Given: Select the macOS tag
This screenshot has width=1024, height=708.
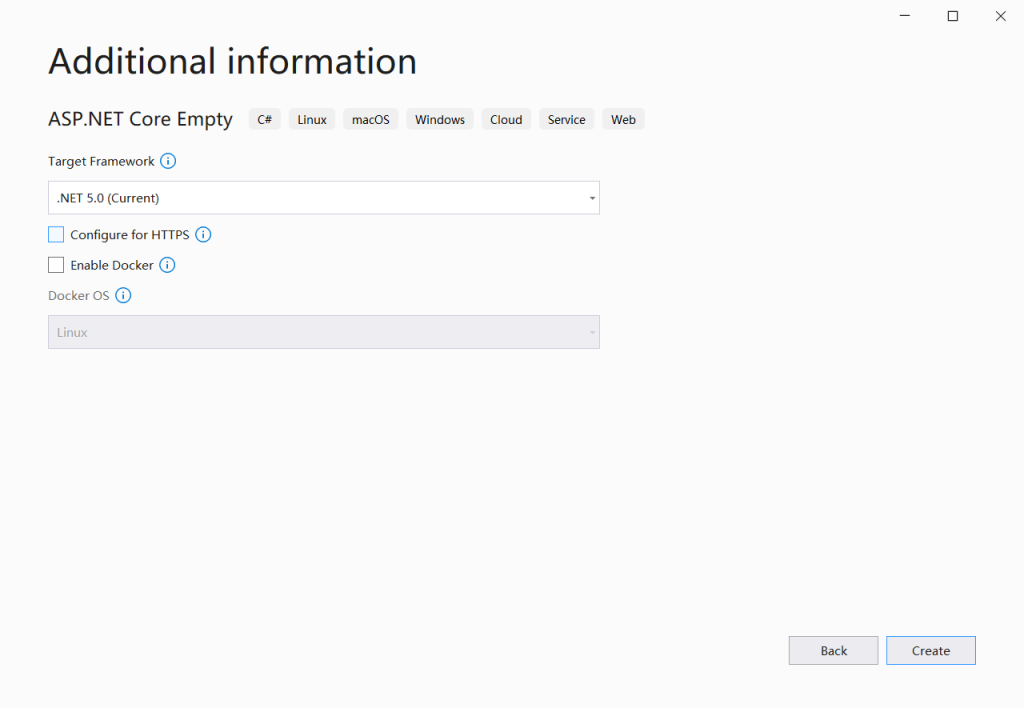Looking at the screenshot, I should 370,119.
